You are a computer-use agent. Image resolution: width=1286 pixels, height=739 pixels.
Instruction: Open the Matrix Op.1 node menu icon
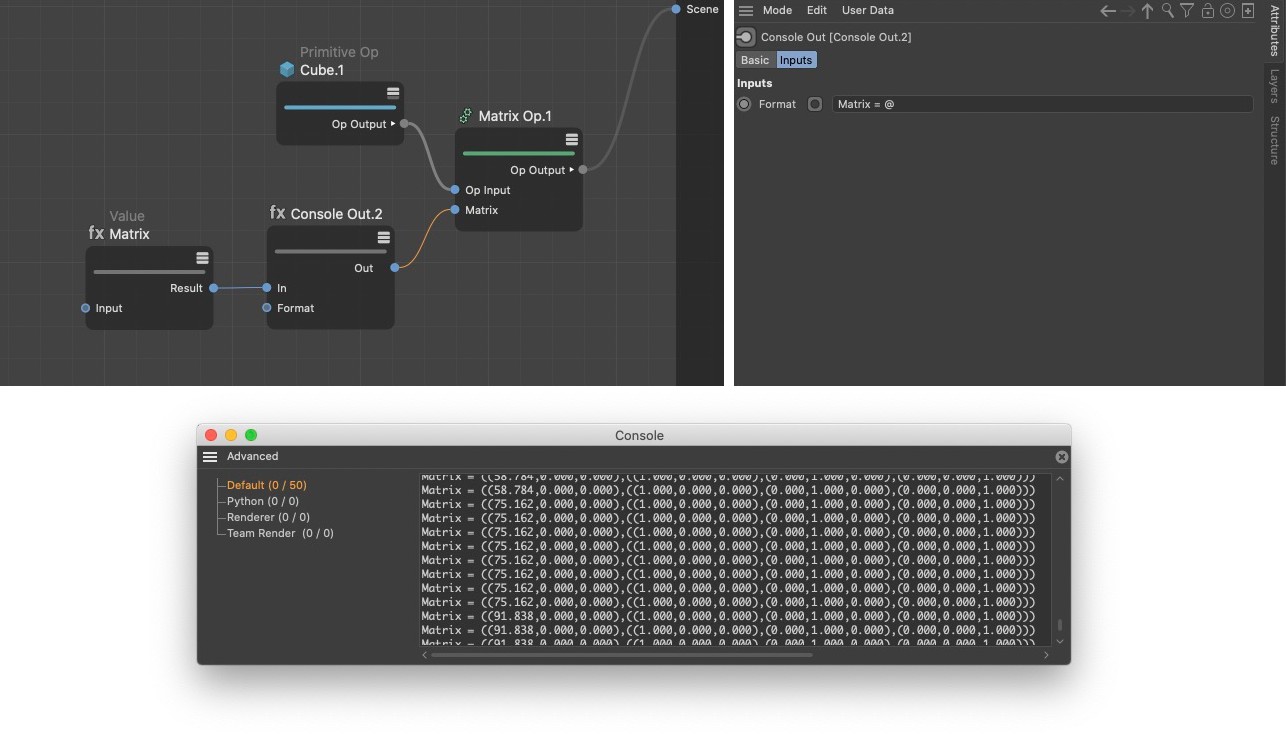[571, 139]
